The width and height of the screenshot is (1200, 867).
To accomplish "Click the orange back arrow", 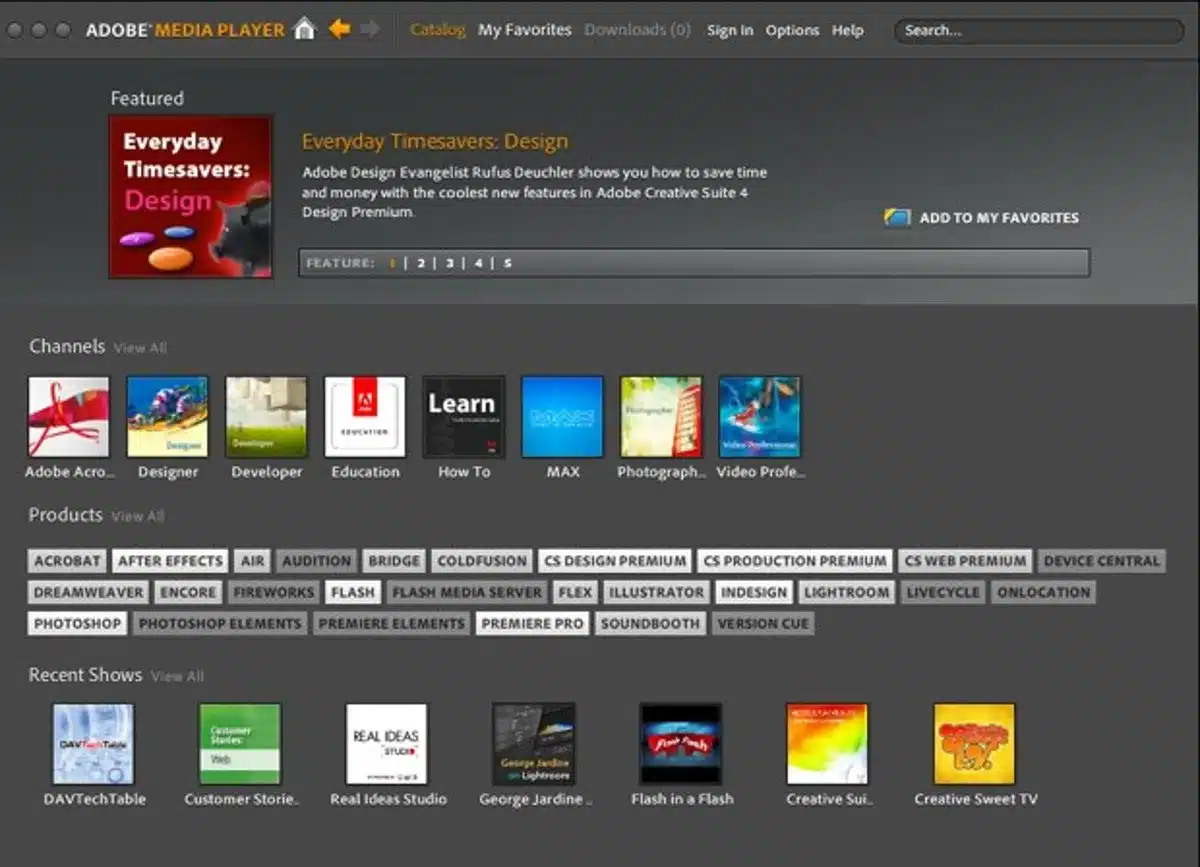I will (x=340, y=29).
